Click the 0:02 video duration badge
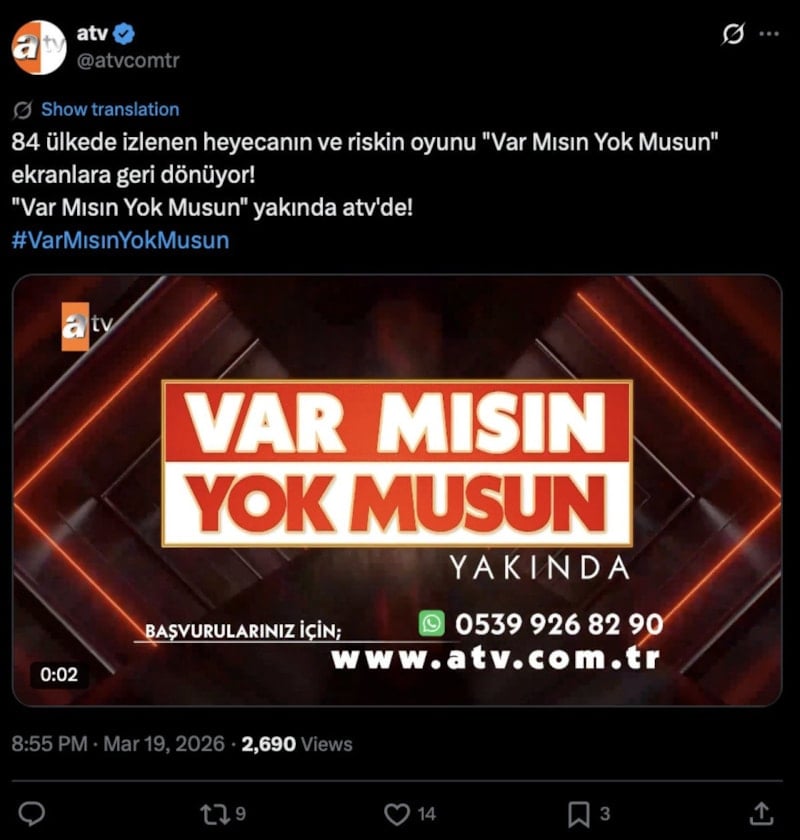Viewport: 800px width, 840px height. [x=59, y=674]
